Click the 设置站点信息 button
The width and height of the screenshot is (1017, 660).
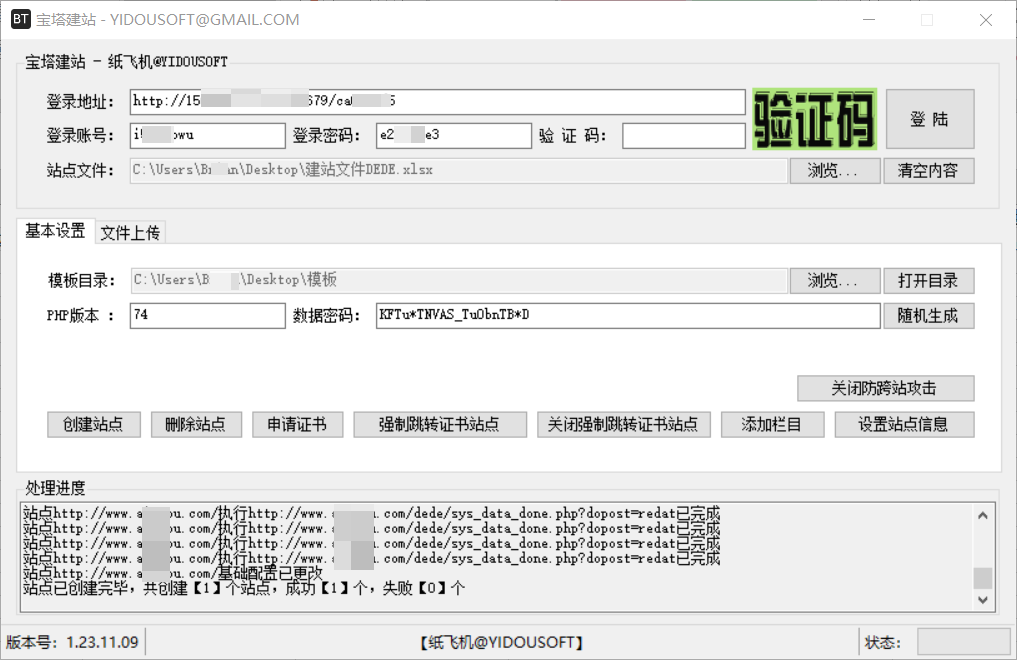[x=904, y=425]
